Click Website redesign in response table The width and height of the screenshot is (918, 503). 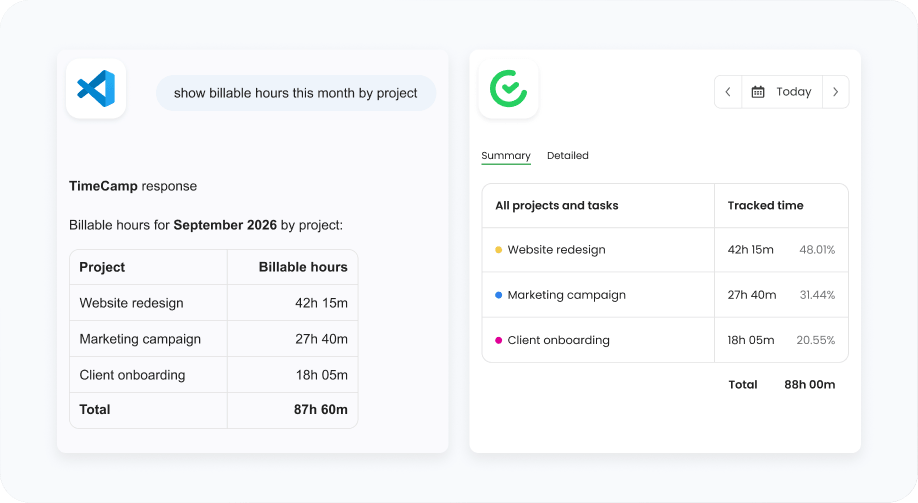[x=132, y=303]
